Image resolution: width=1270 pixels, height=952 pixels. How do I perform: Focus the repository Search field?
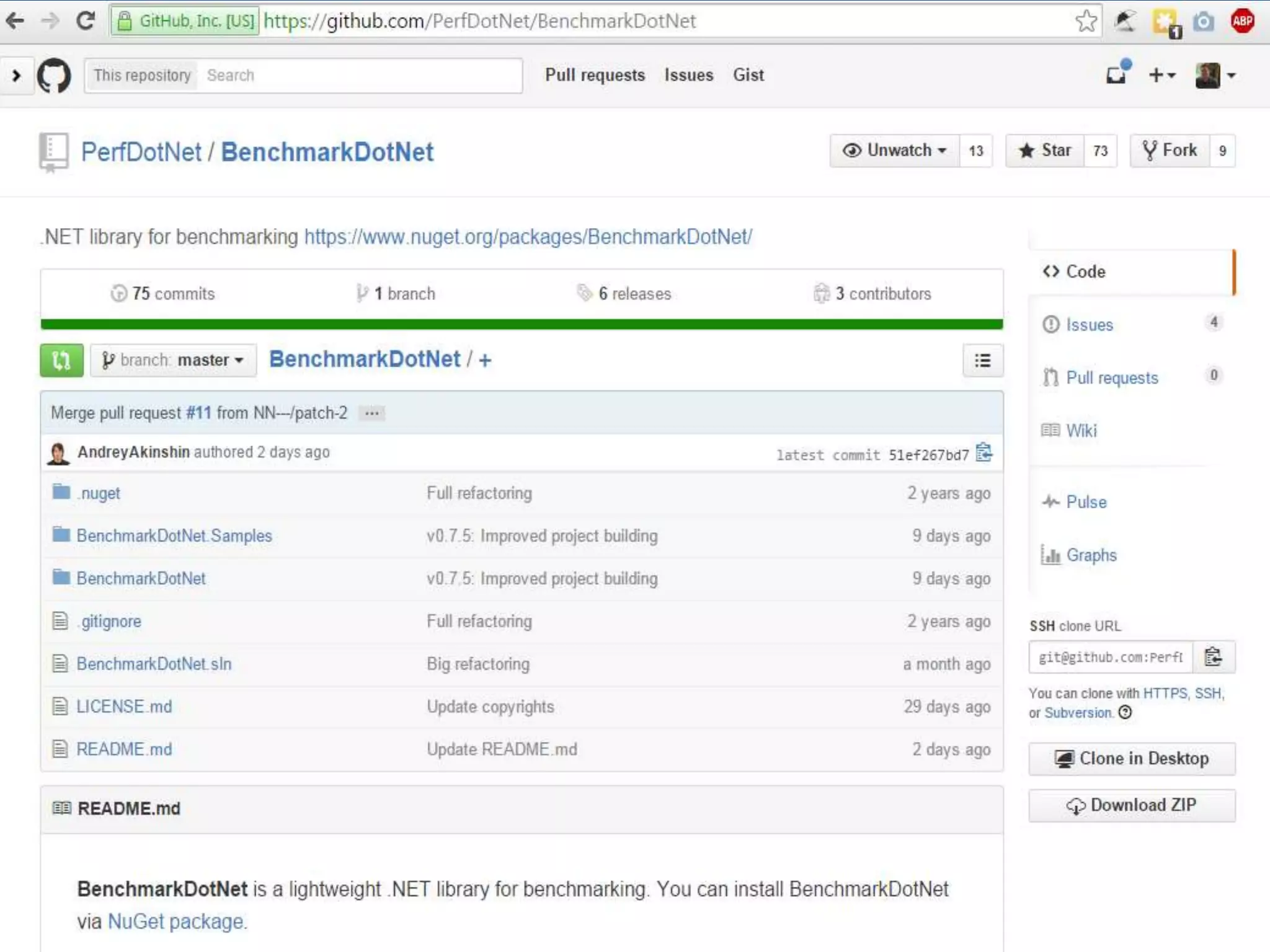pyautogui.click(x=359, y=76)
